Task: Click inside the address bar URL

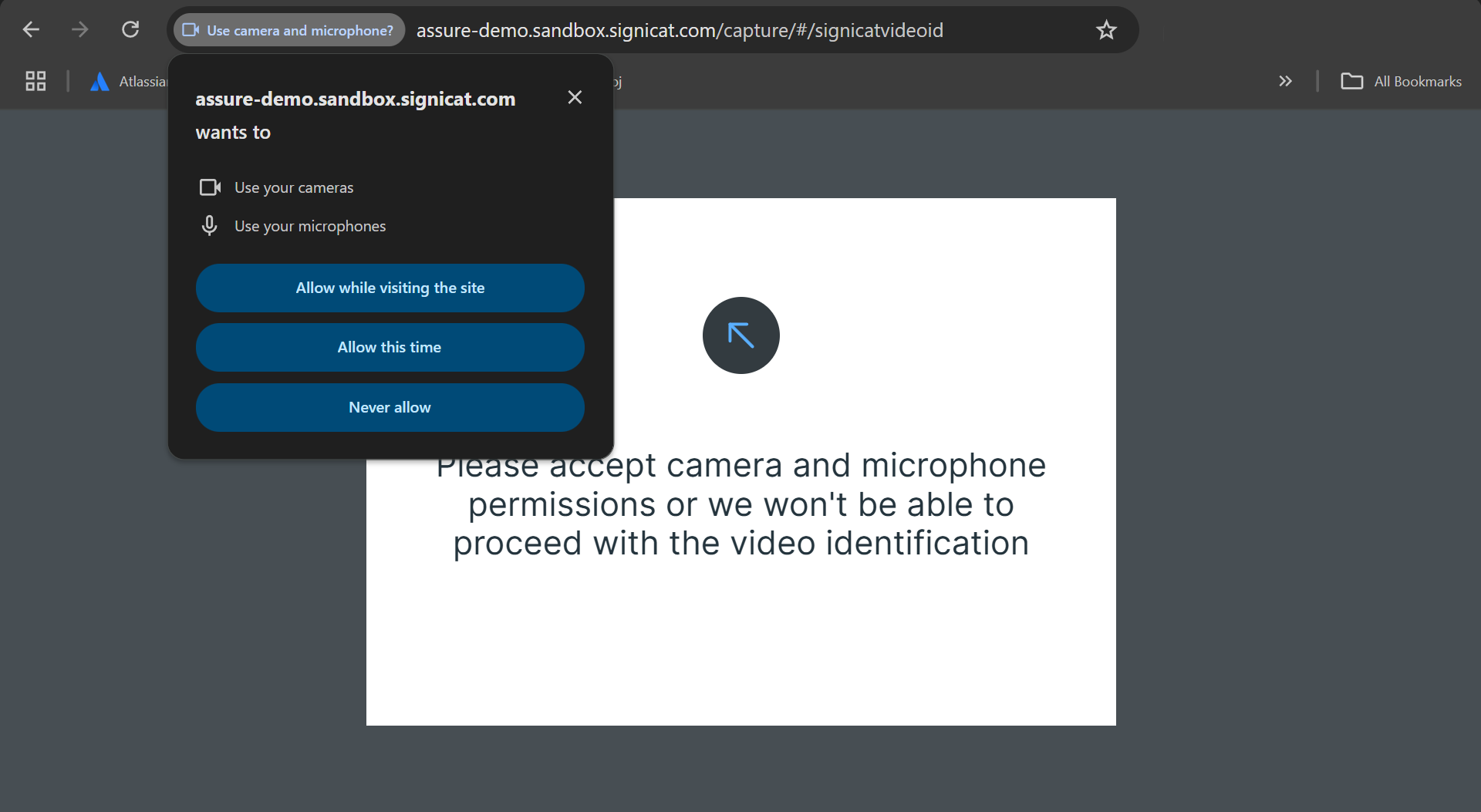Action: [x=679, y=30]
